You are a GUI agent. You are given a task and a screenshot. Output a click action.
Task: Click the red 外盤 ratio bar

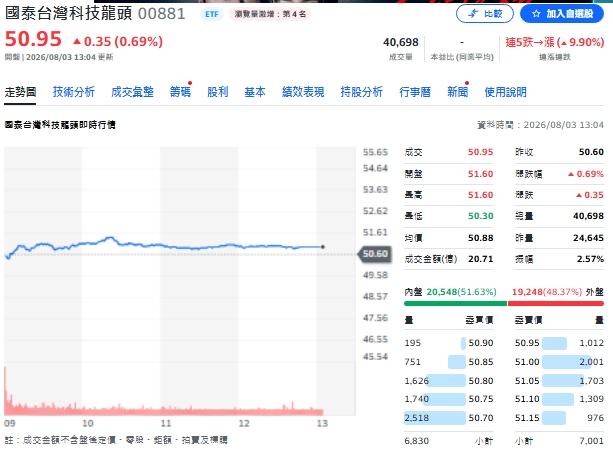point(556,303)
